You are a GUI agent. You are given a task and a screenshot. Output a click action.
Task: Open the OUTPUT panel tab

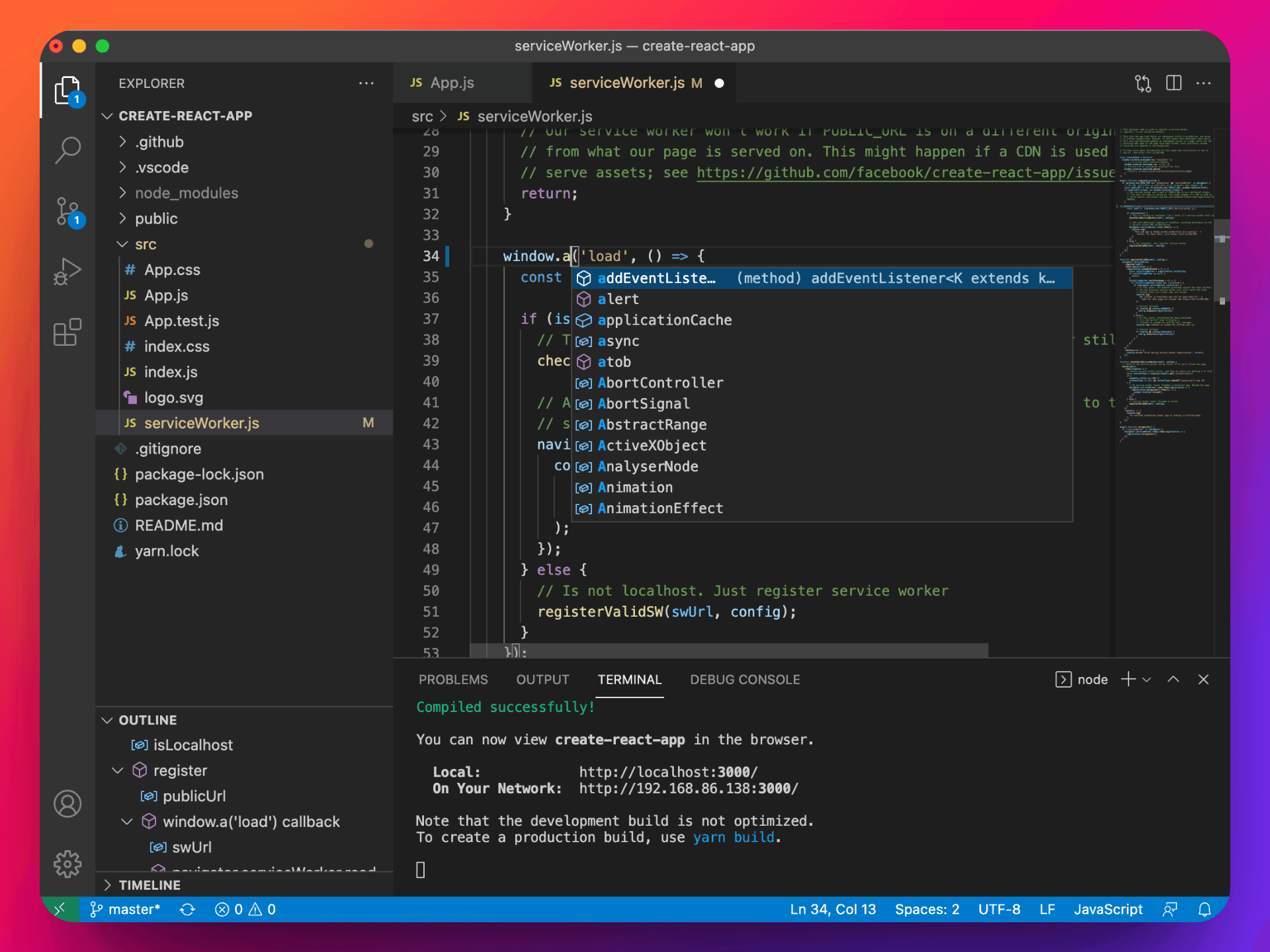click(542, 680)
